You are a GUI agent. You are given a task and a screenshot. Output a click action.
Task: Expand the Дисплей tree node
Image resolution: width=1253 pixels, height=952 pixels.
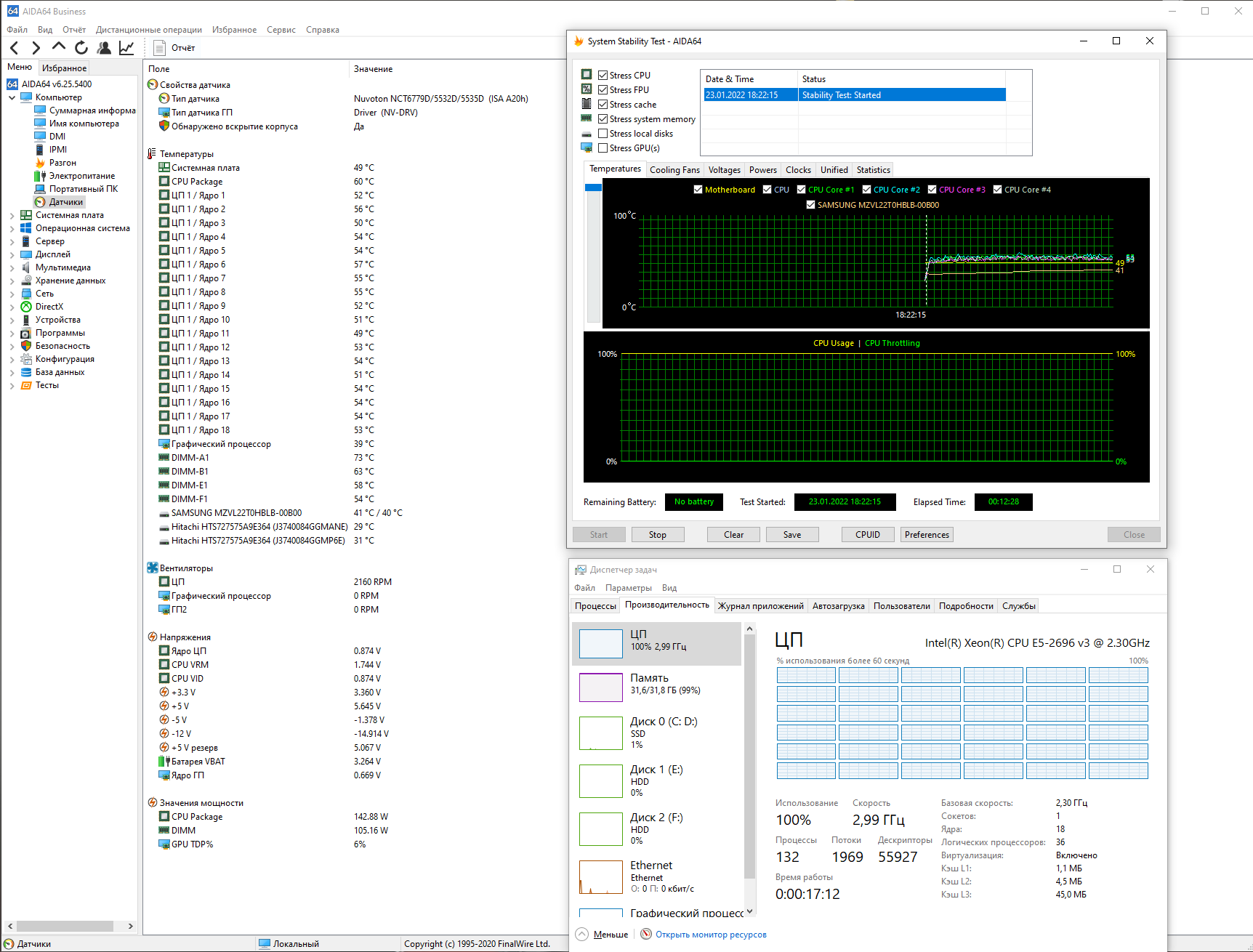12,254
